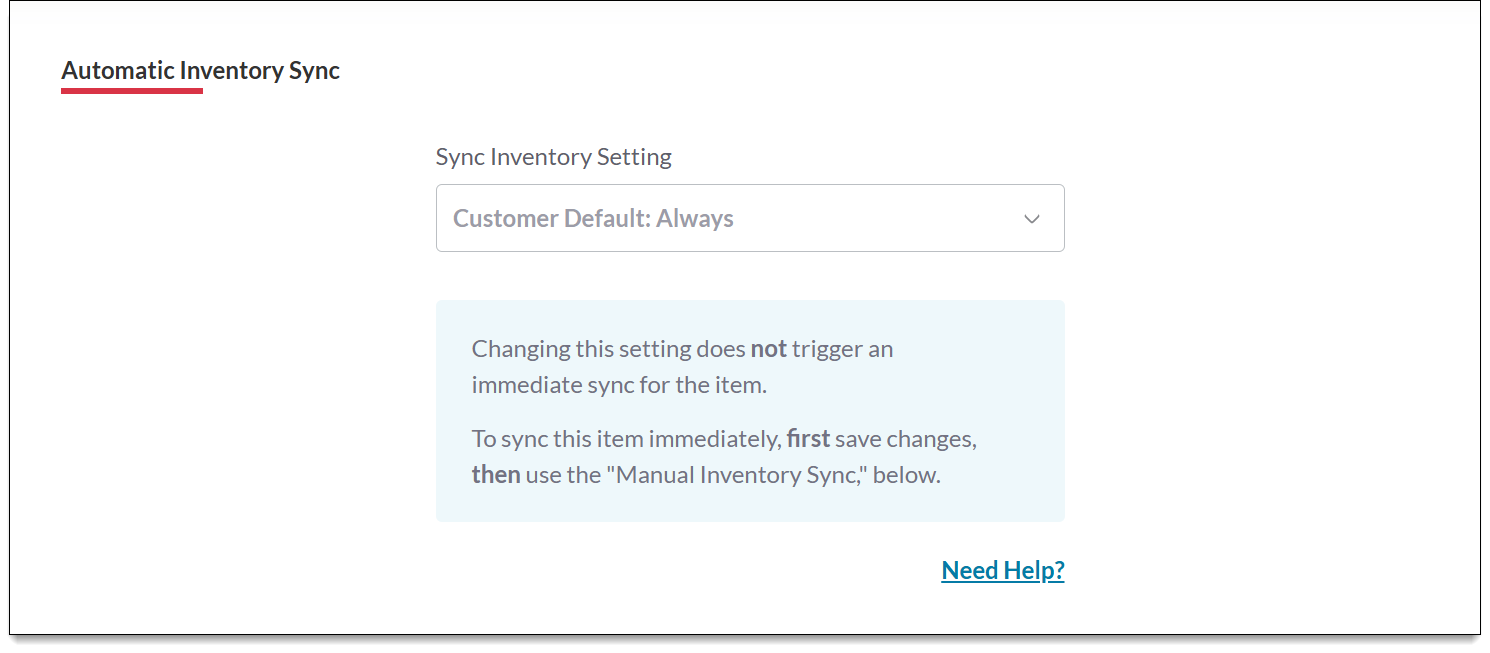Click the bold word "first" in the notice

point(808,439)
